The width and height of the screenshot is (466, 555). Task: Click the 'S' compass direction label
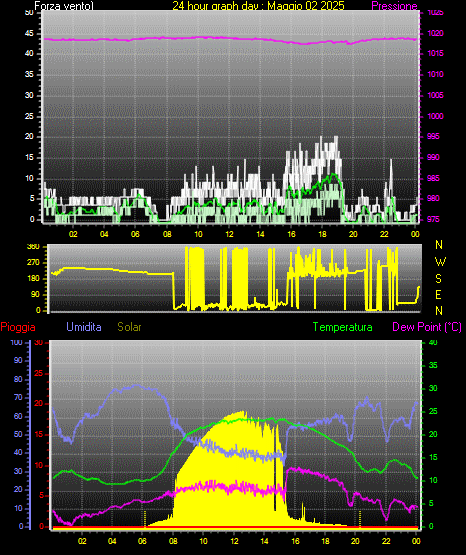click(x=438, y=279)
